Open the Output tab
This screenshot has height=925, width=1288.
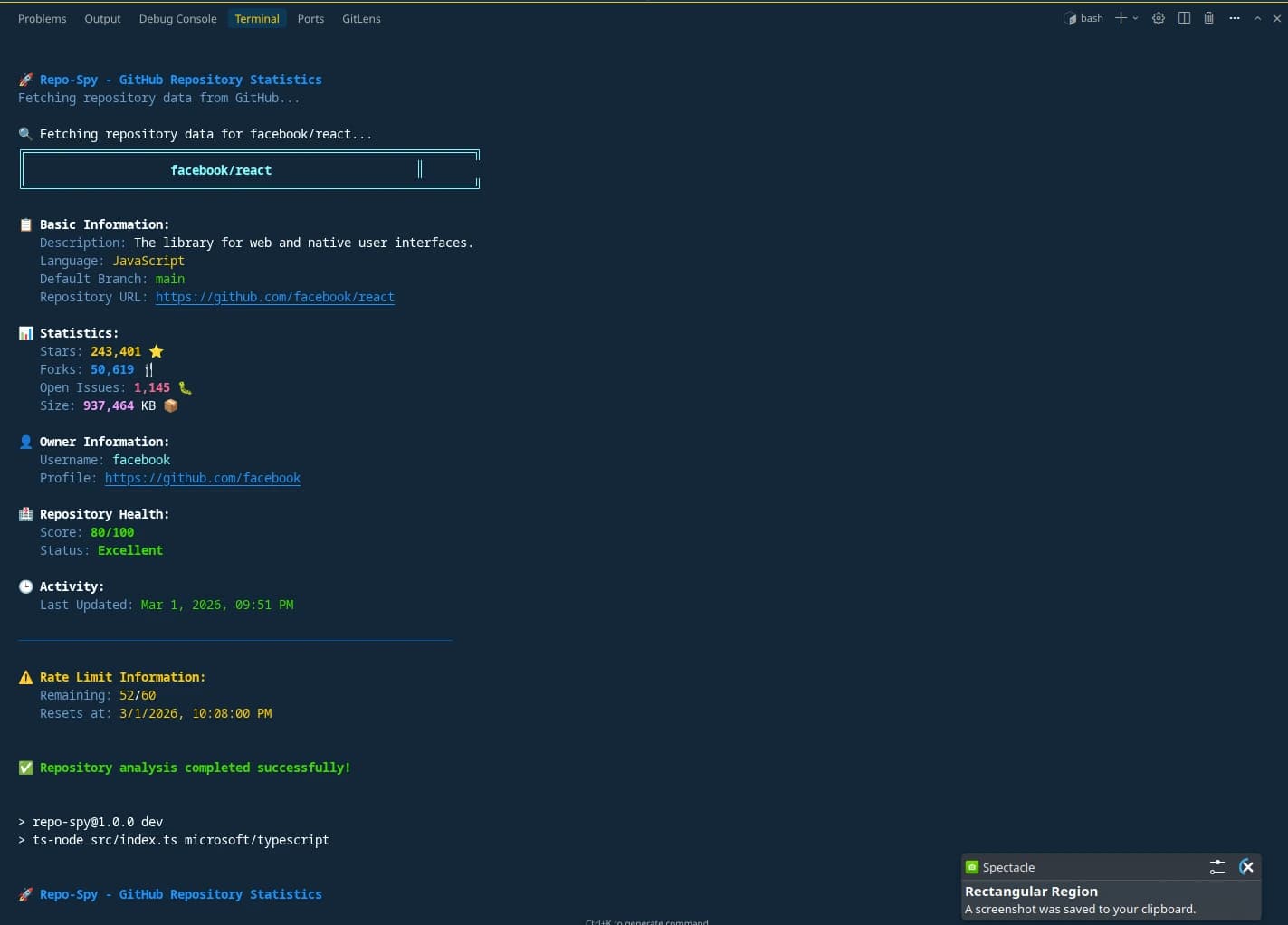pyautogui.click(x=102, y=18)
